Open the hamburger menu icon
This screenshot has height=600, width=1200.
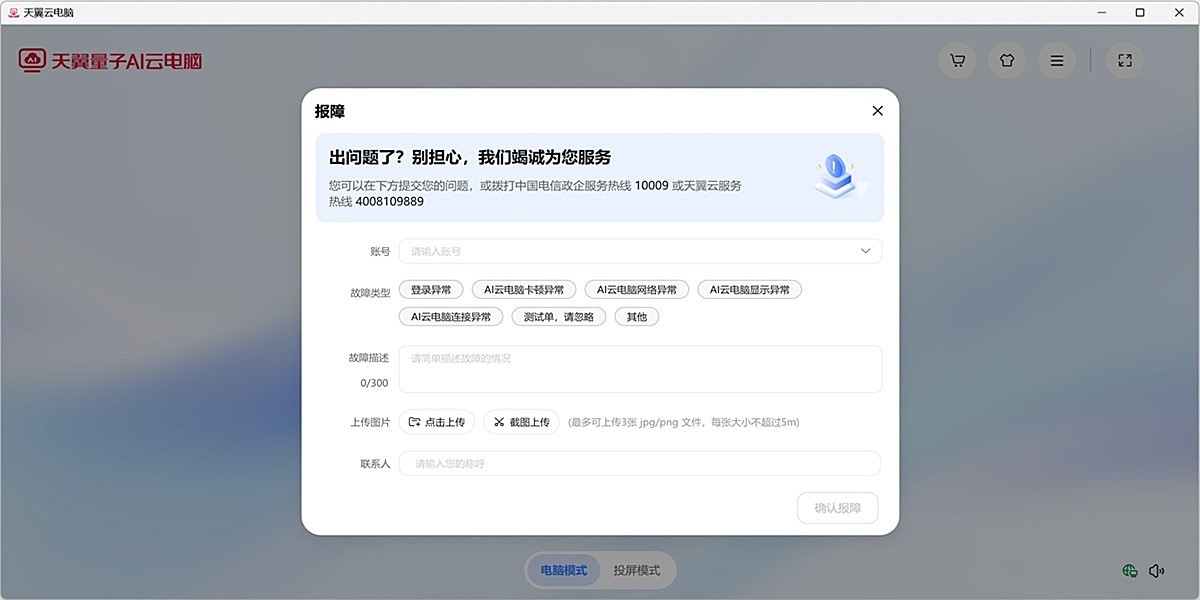click(x=1056, y=60)
